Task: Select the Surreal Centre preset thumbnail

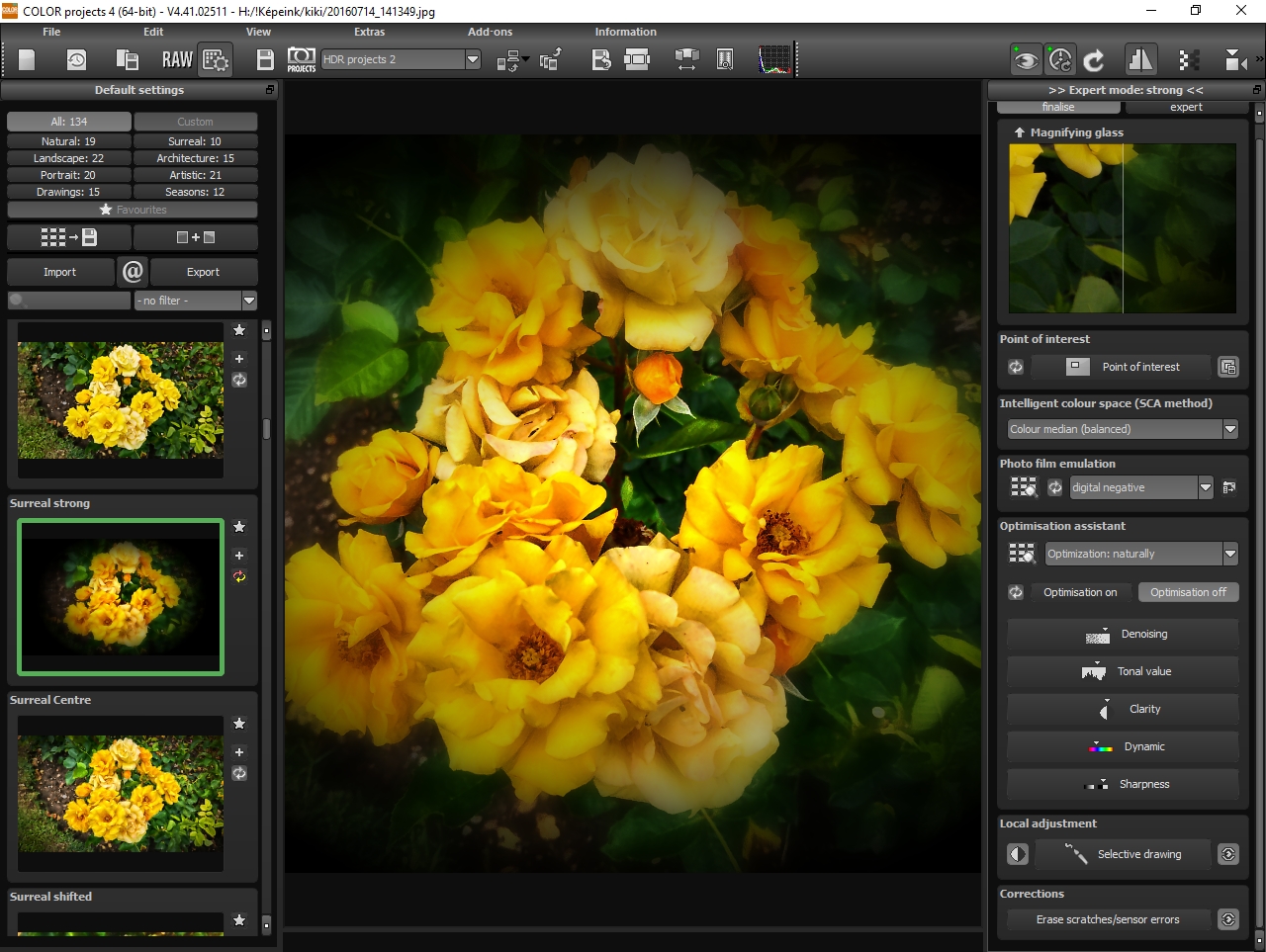Action: (121, 794)
